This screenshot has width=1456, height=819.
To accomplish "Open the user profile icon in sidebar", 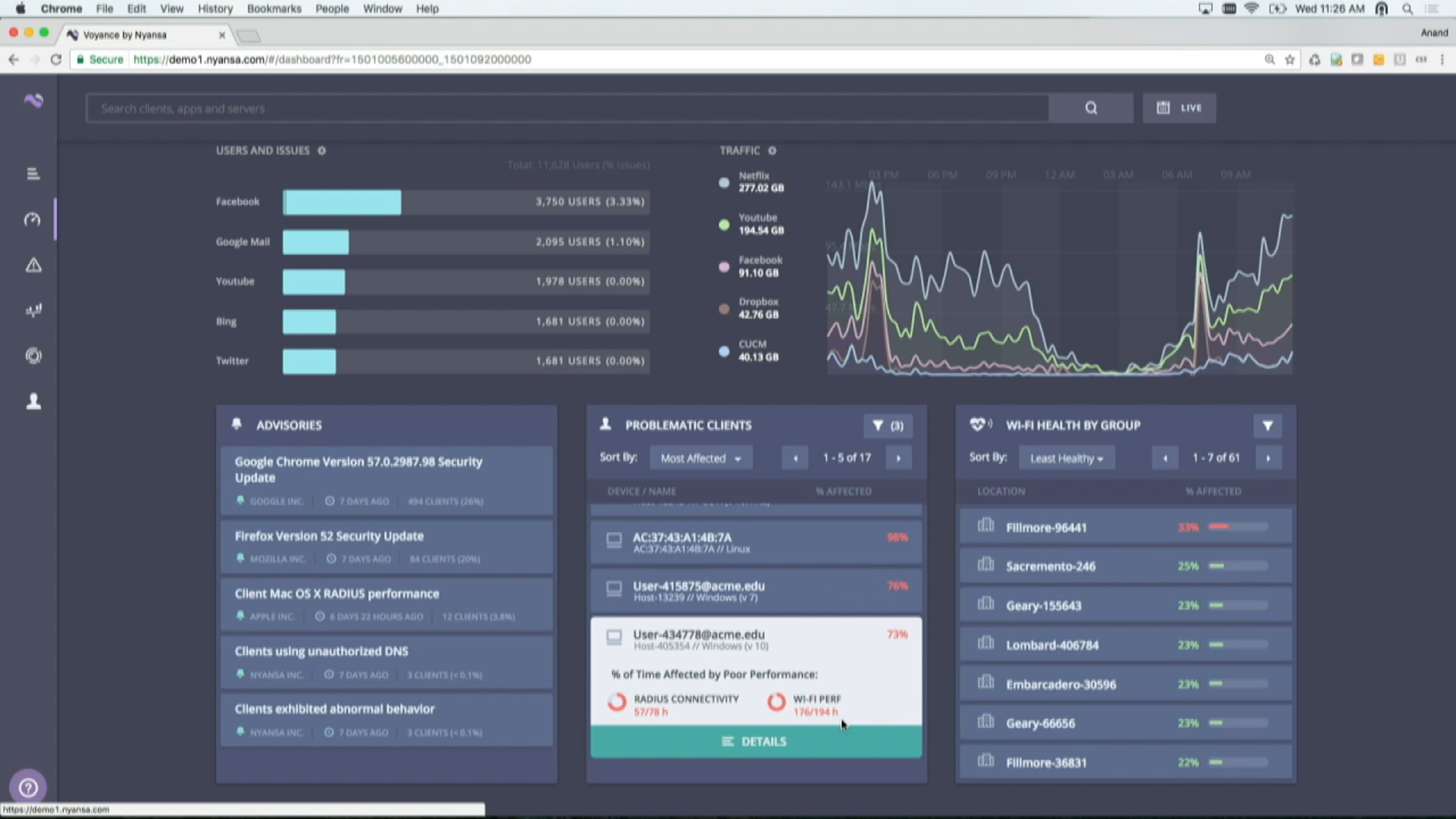I will (33, 401).
